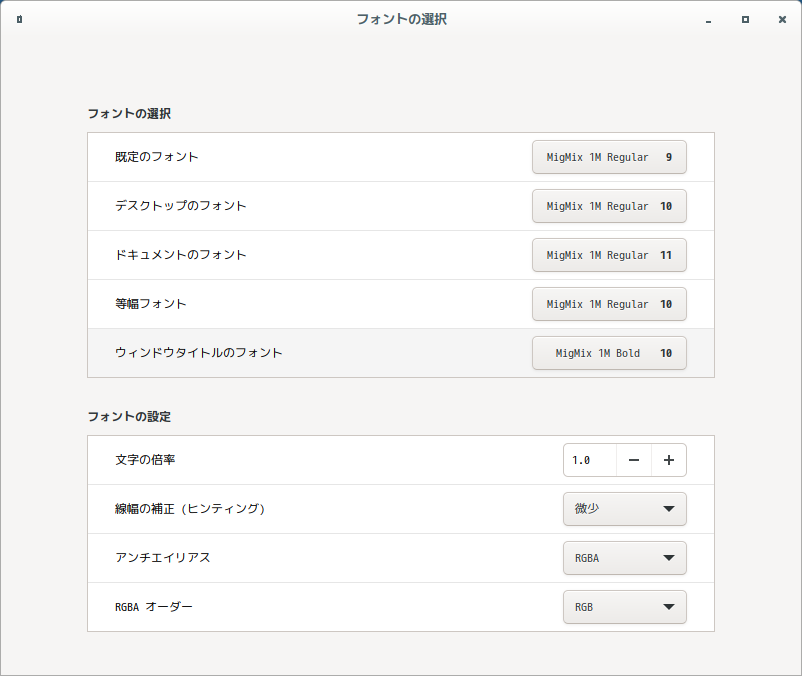The height and width of the screenshot is (676, 802).
Task: Open the 等幅フォント font selector button
Action: (609, 304)
